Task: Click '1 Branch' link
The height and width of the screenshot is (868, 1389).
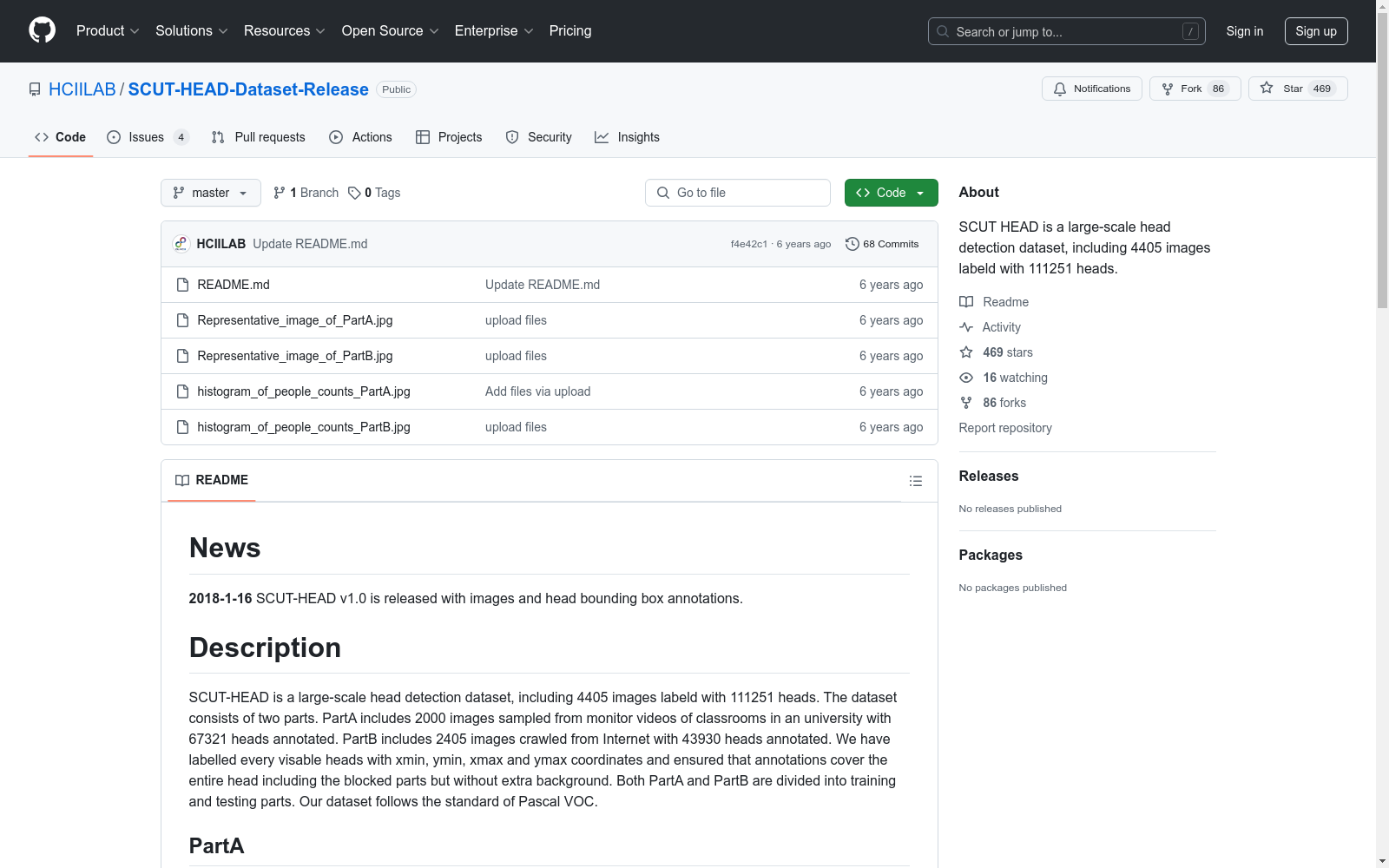Action: coord(306,193)
